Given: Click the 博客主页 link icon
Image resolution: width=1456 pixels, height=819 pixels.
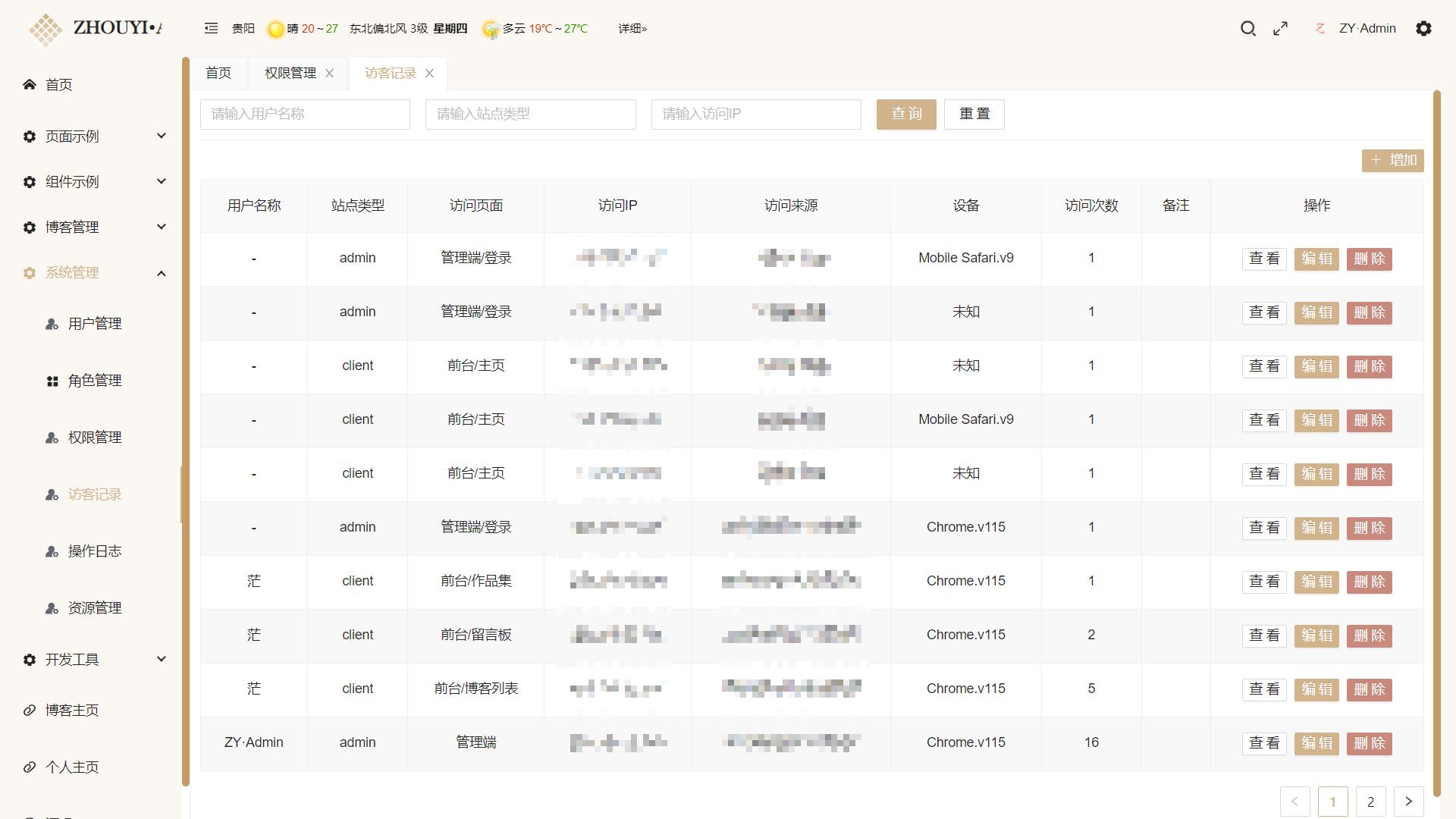Looking at the screenshot, I should pyautogui.click(x=30, y=711).
